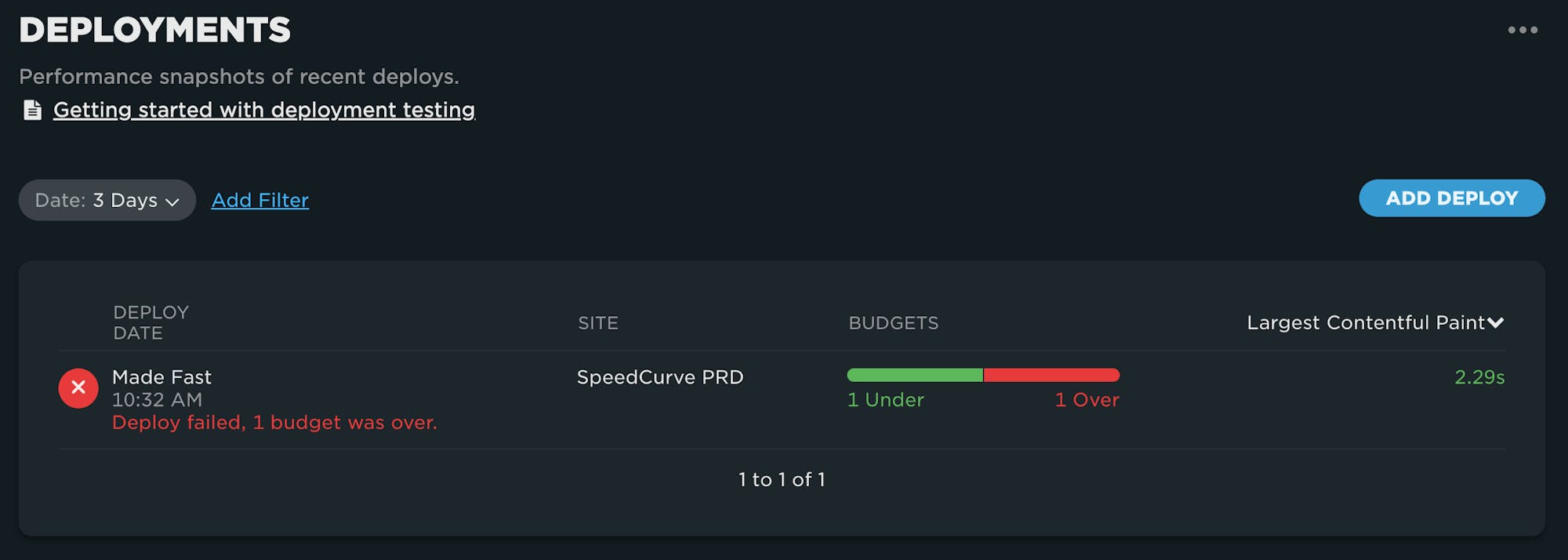The image size is (1568, 560).
Task: Click the SITE column header
Action: (x=597, y=322)
